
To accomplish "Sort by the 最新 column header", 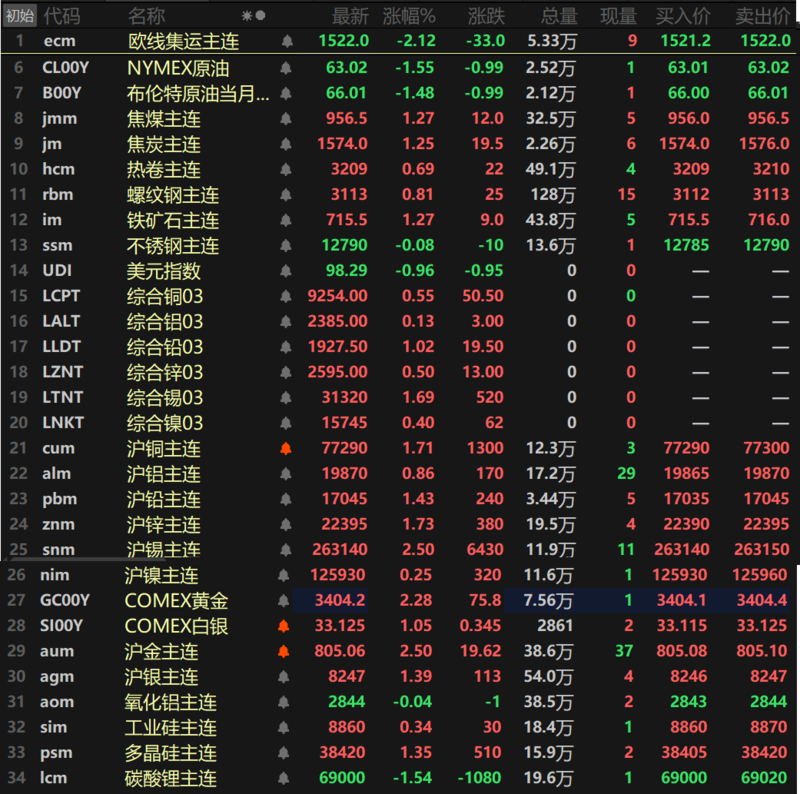I will (x=350, y=16).
